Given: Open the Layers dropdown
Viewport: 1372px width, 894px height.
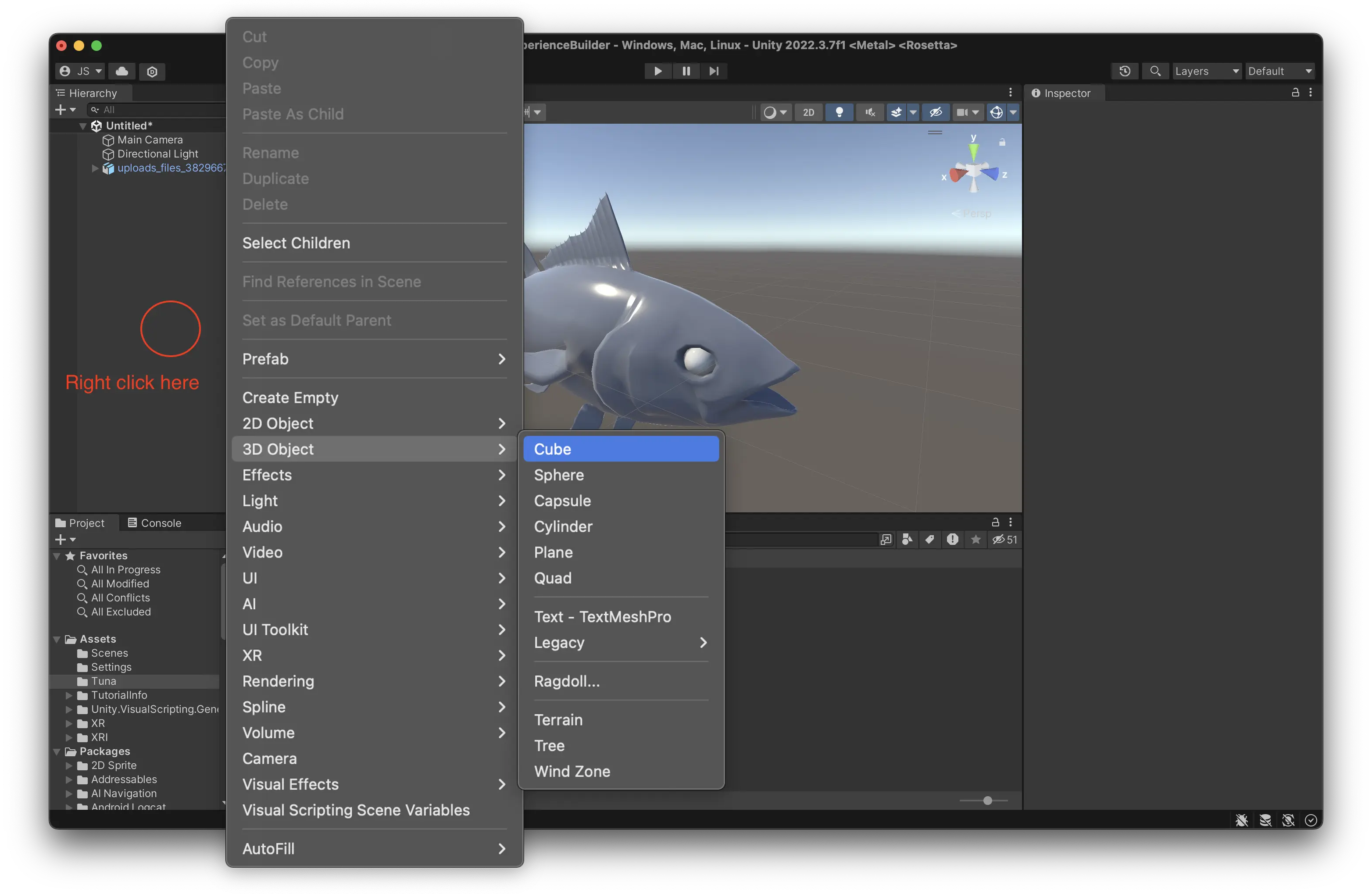Looking at the screenshot, I should 1206,71.
